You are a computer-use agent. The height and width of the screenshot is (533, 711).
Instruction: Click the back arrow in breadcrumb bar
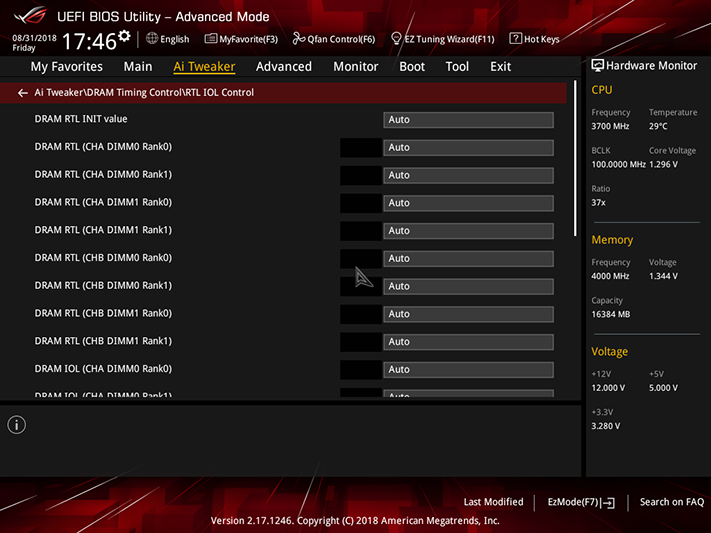tap(22, 93)
